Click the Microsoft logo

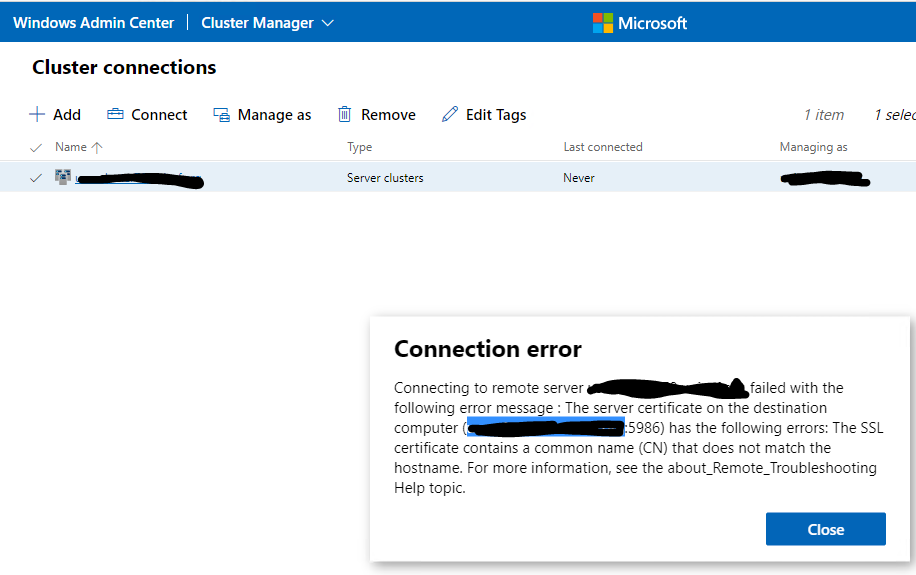click(603, 23)
